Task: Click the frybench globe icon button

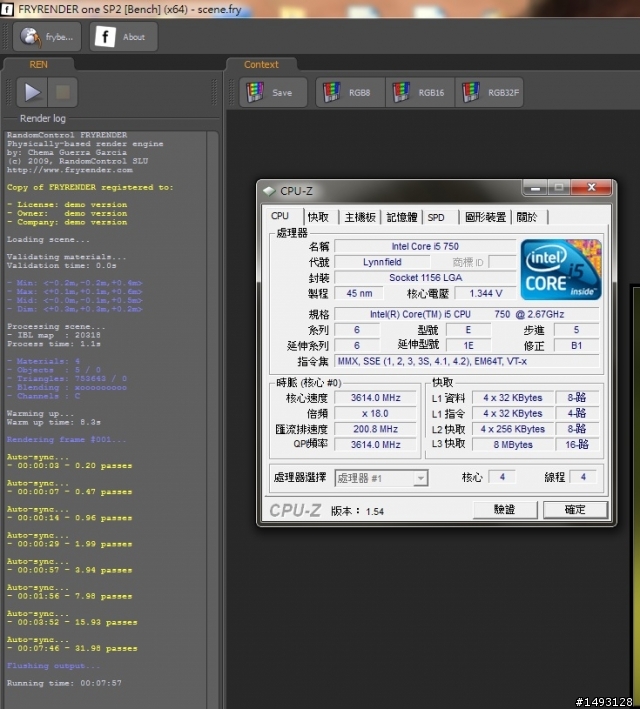Action: [x=47, y=37]
